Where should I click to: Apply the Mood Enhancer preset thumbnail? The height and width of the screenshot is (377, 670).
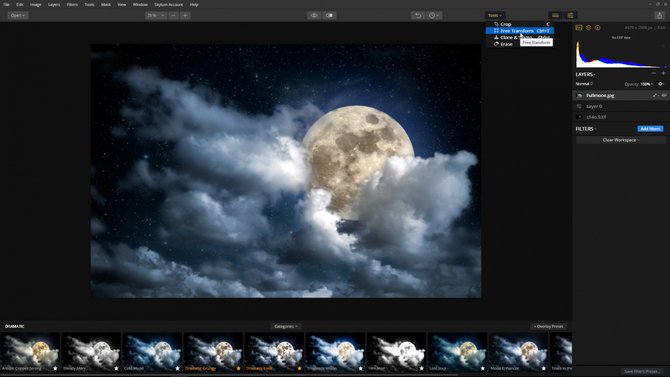point(519,352)
